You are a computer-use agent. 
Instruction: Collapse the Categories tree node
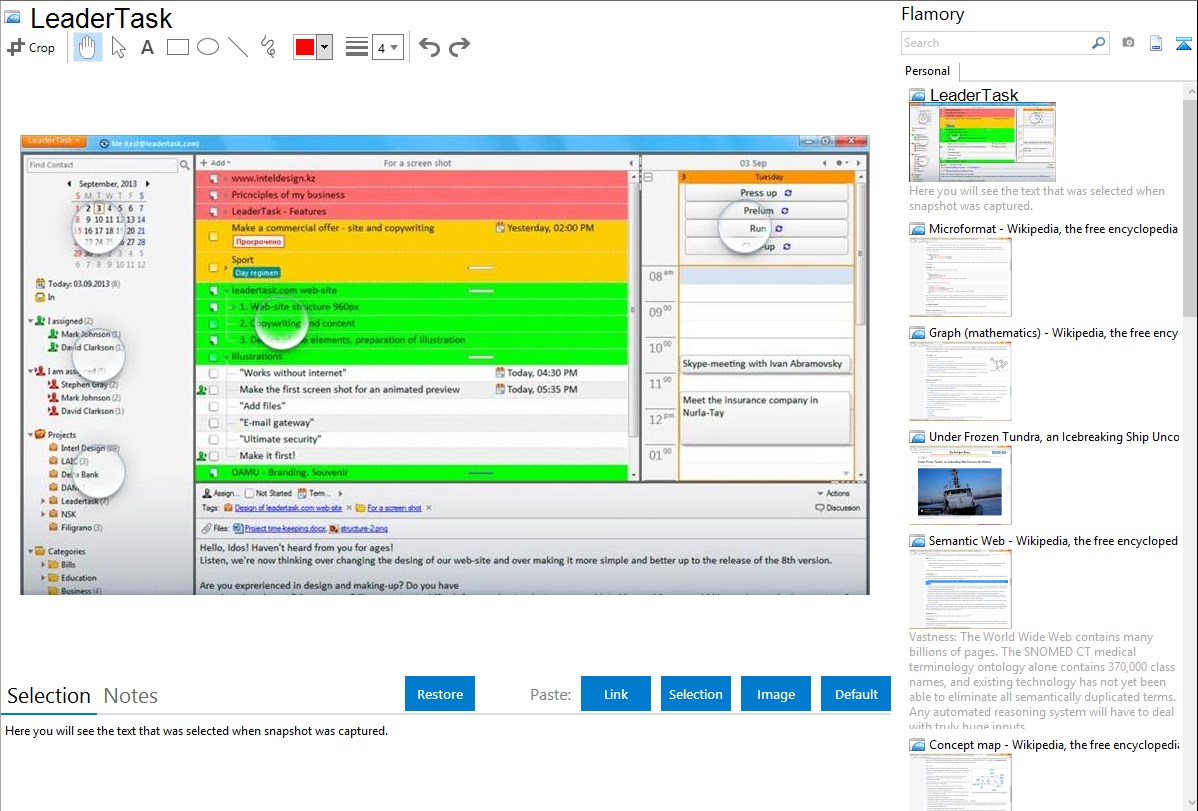tap(31, 551)
